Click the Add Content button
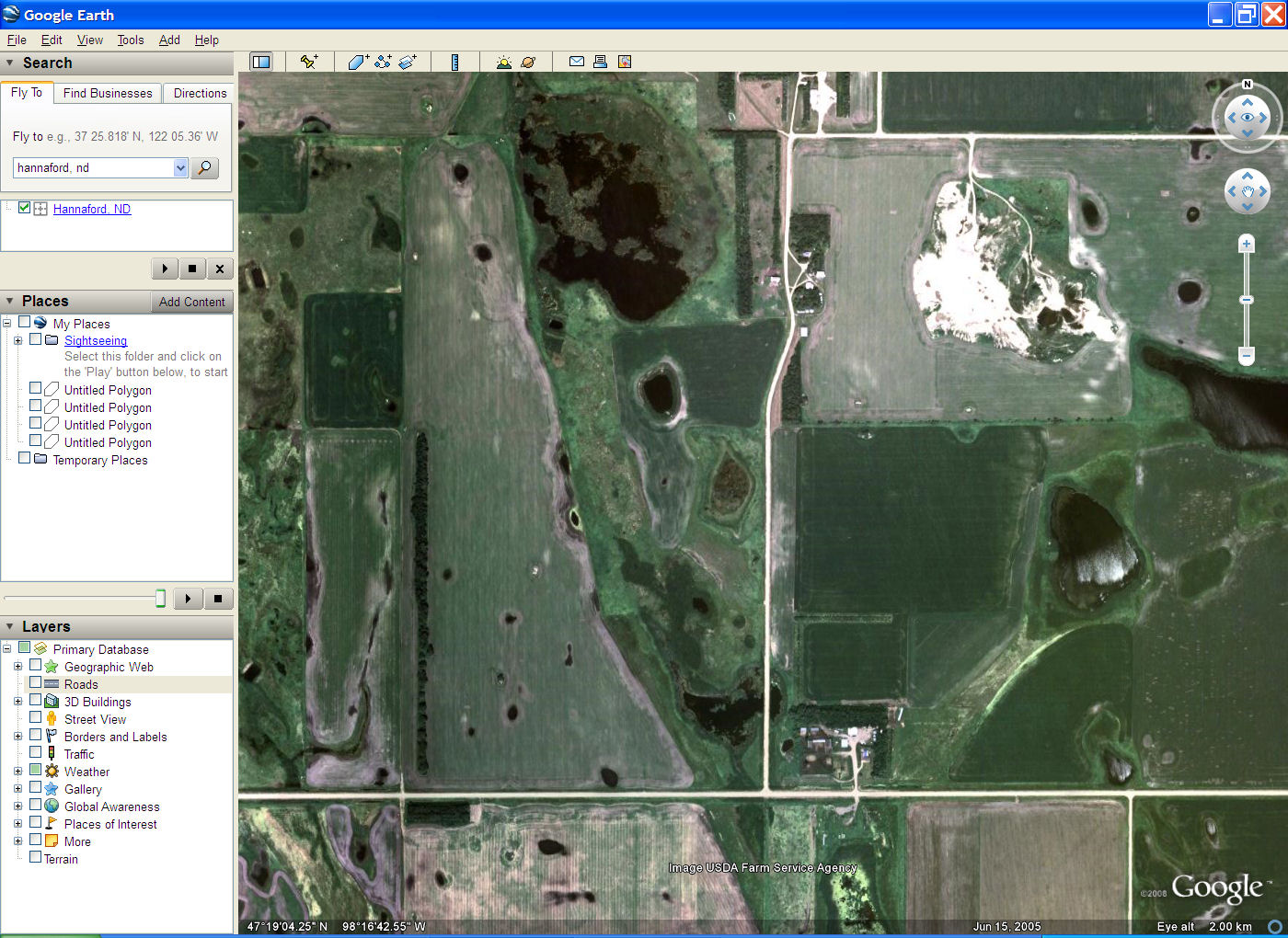1288x938 pixels. tap(191, 302)
